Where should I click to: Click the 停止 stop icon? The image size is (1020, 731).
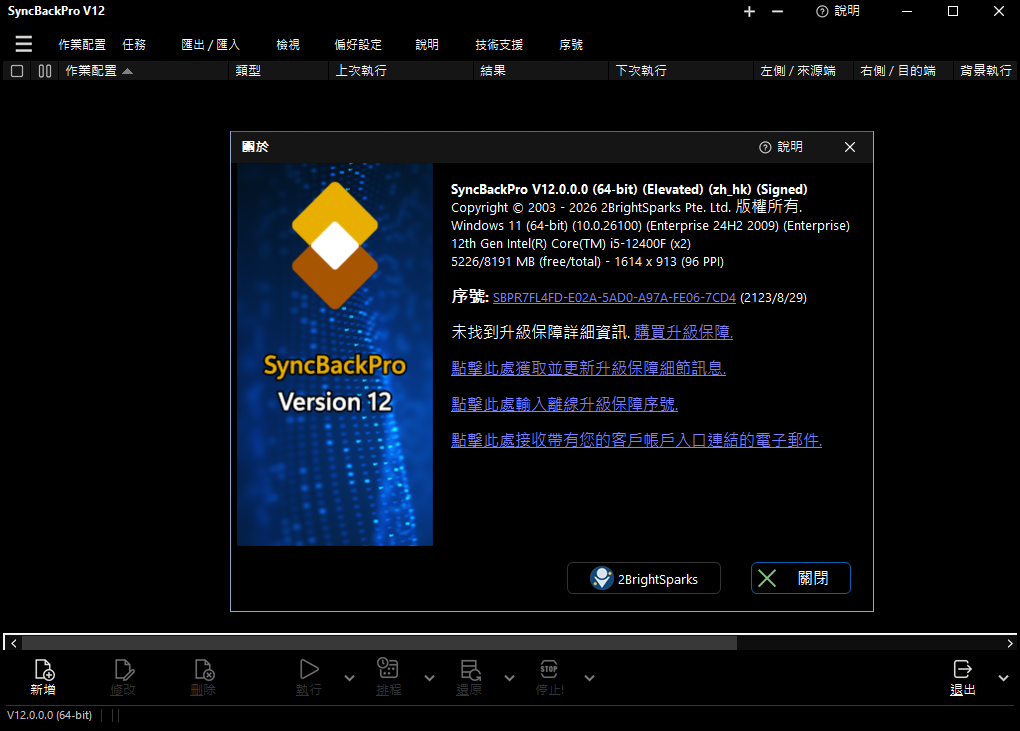coord(549,677)
